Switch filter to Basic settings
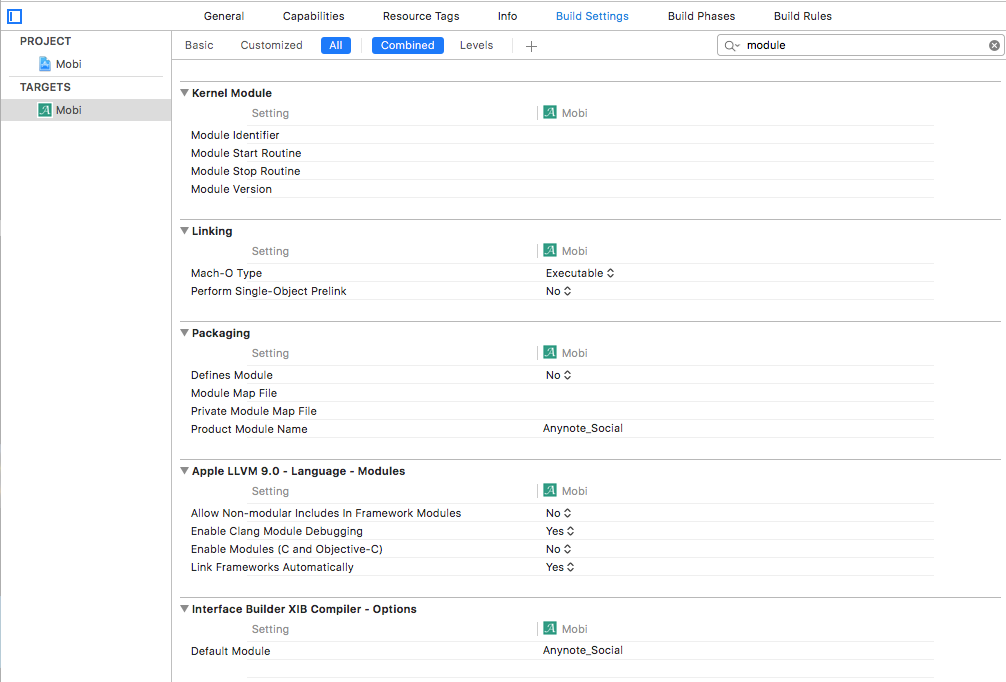Screen dimensions: 1006x682 click(x=199, y=45)
